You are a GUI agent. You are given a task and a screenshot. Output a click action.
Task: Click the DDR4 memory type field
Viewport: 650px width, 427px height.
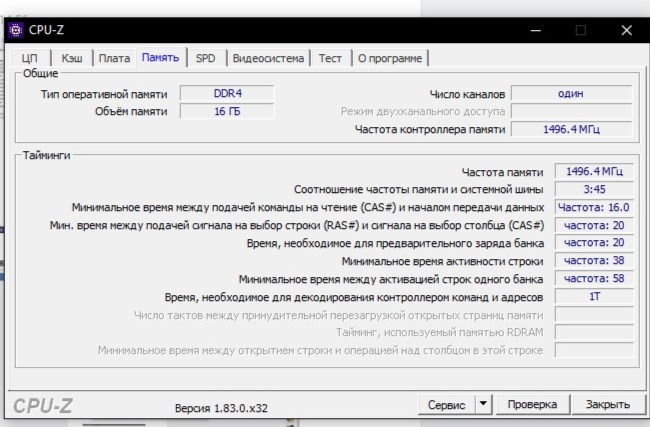[x=226, y=93]
